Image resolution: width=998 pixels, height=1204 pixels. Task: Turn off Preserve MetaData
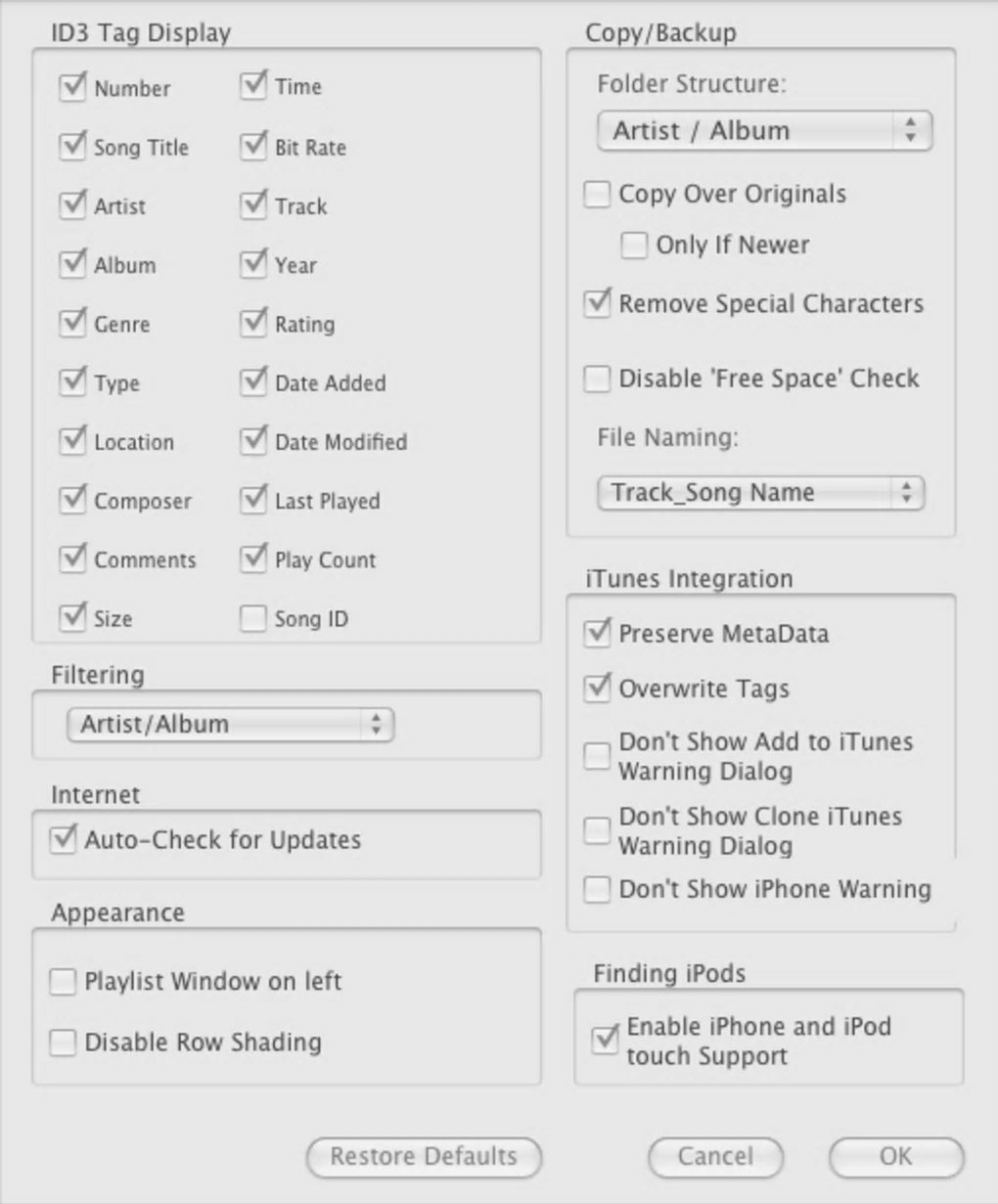click(597, 634)
